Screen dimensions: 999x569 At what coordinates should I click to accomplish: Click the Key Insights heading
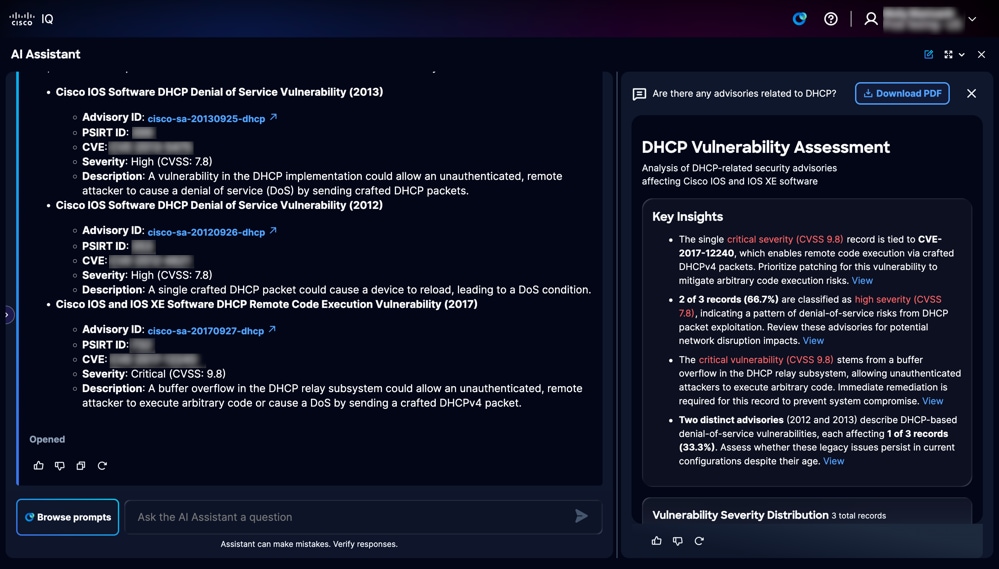[687, 217]
